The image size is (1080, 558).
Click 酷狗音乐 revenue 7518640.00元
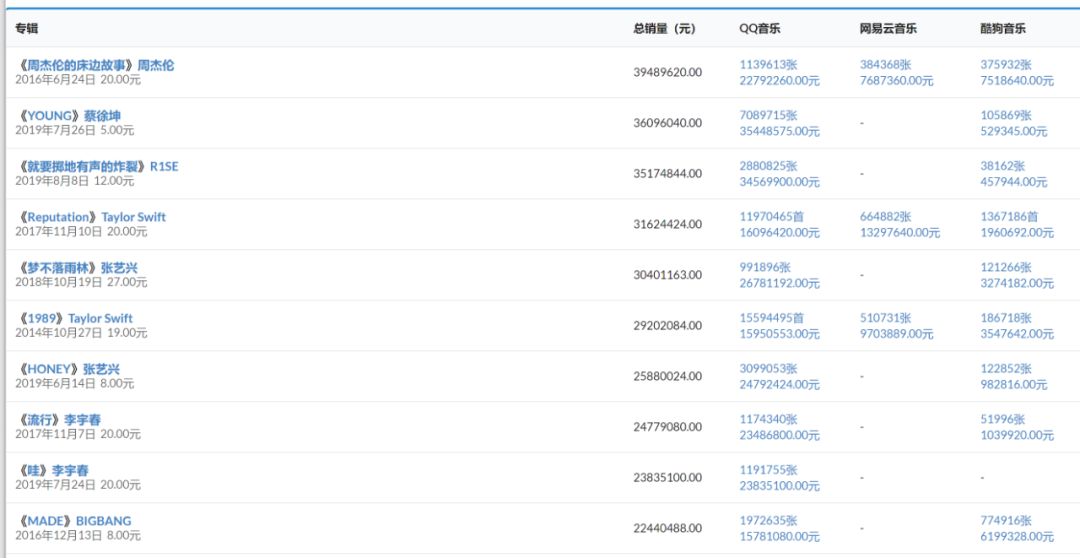pos(1017,81)
